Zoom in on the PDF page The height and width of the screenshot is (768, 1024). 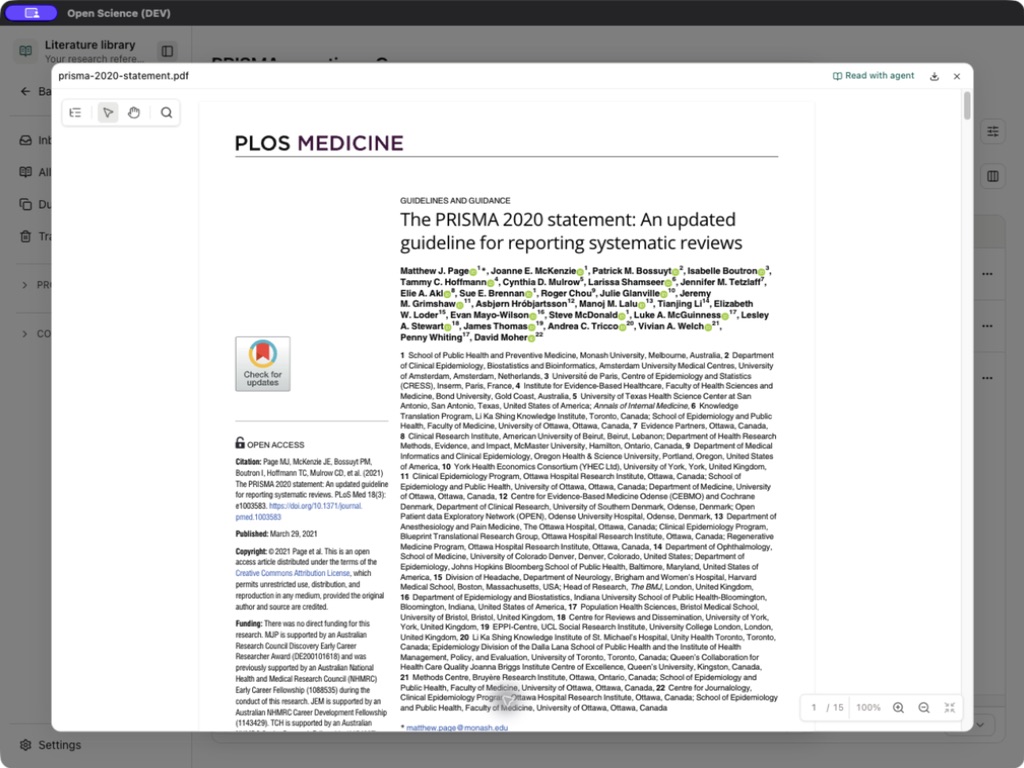tap(899, 707)
